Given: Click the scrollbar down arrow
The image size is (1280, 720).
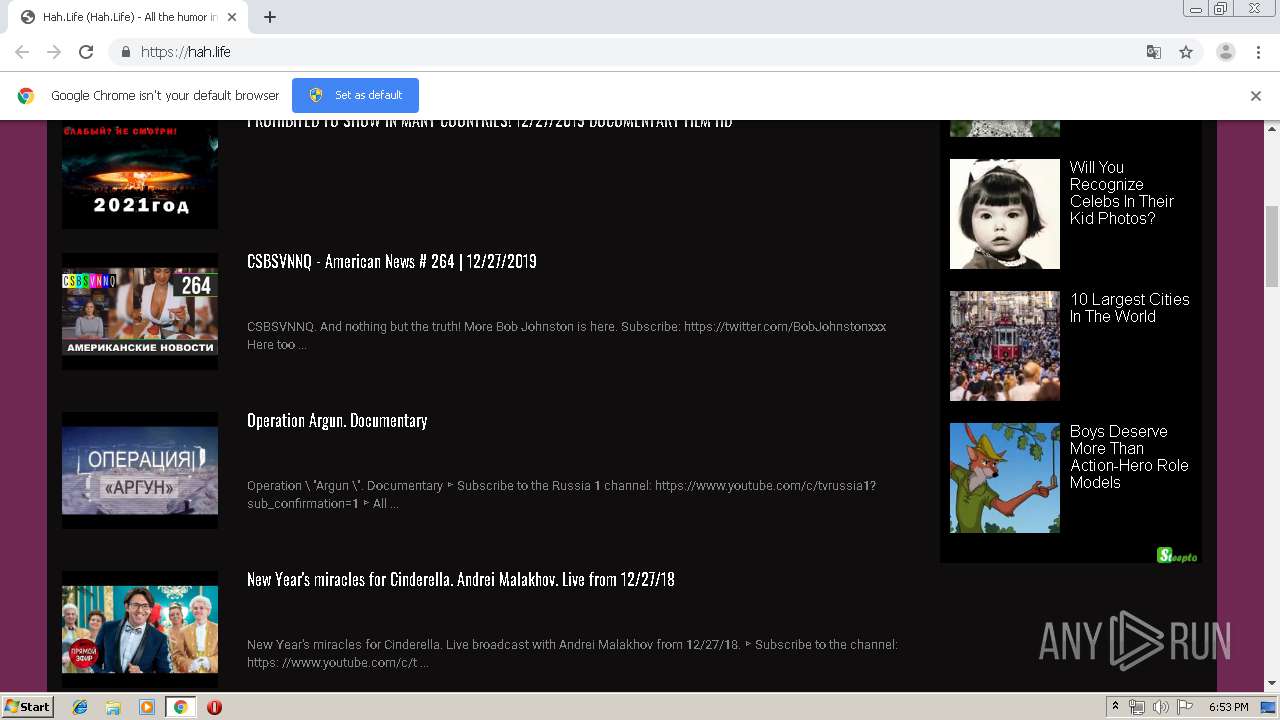Looking at the screenshot, I should pyautogui.click(x=1271, y=684).
